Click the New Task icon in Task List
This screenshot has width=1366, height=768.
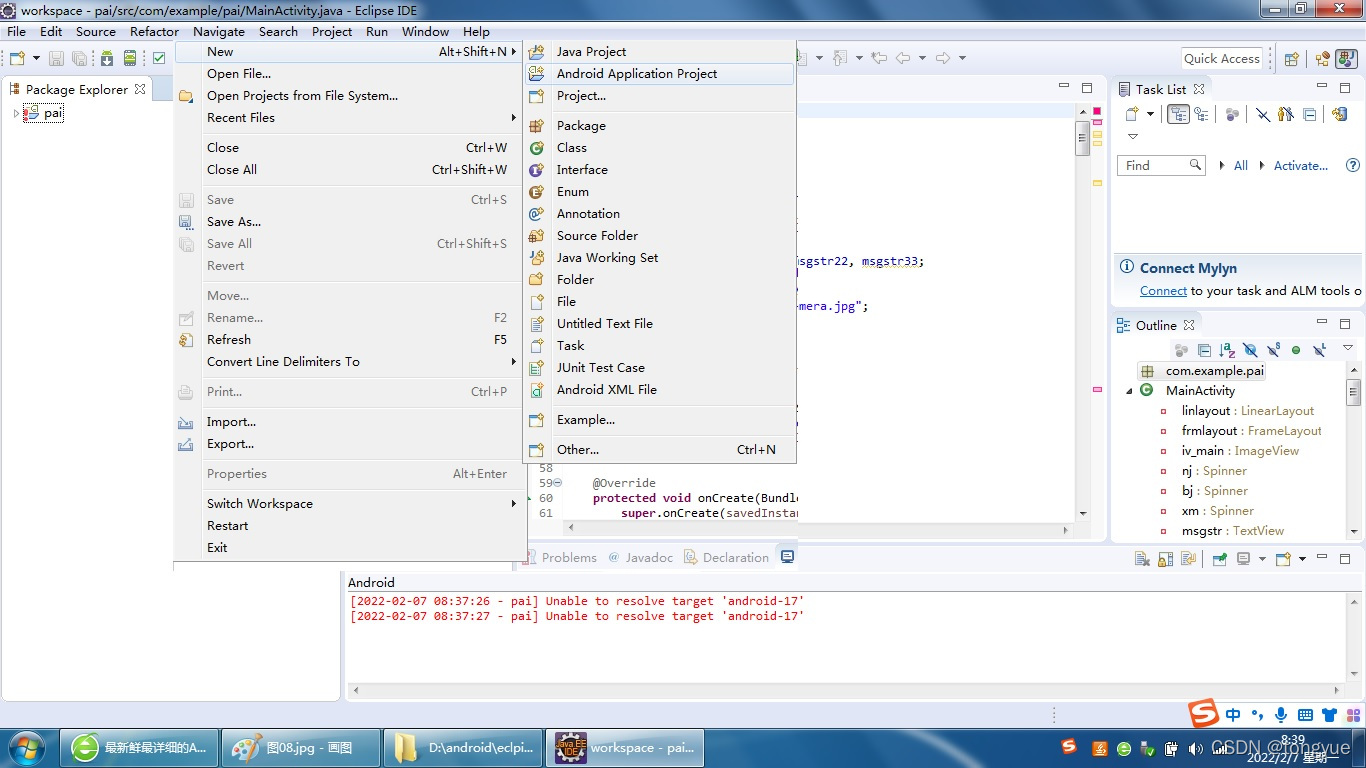[x=1133, y=114]
